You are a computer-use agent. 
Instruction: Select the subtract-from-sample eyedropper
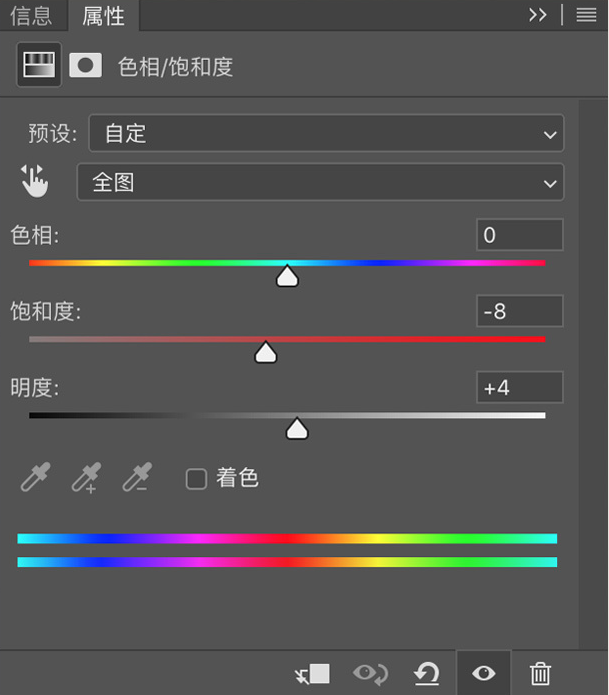click(137, 477)
